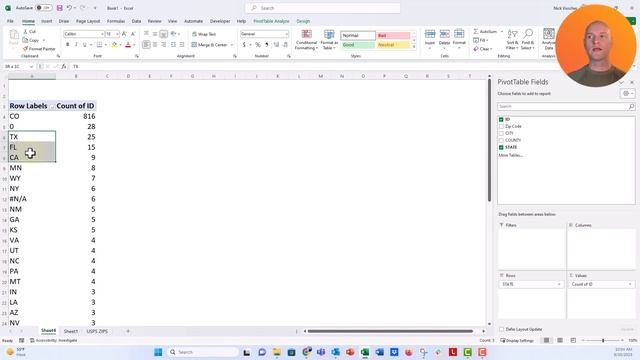Toggle the AutoSave switch
The height and width of the screenshot is (360, 640).
[x=43, y=8]
